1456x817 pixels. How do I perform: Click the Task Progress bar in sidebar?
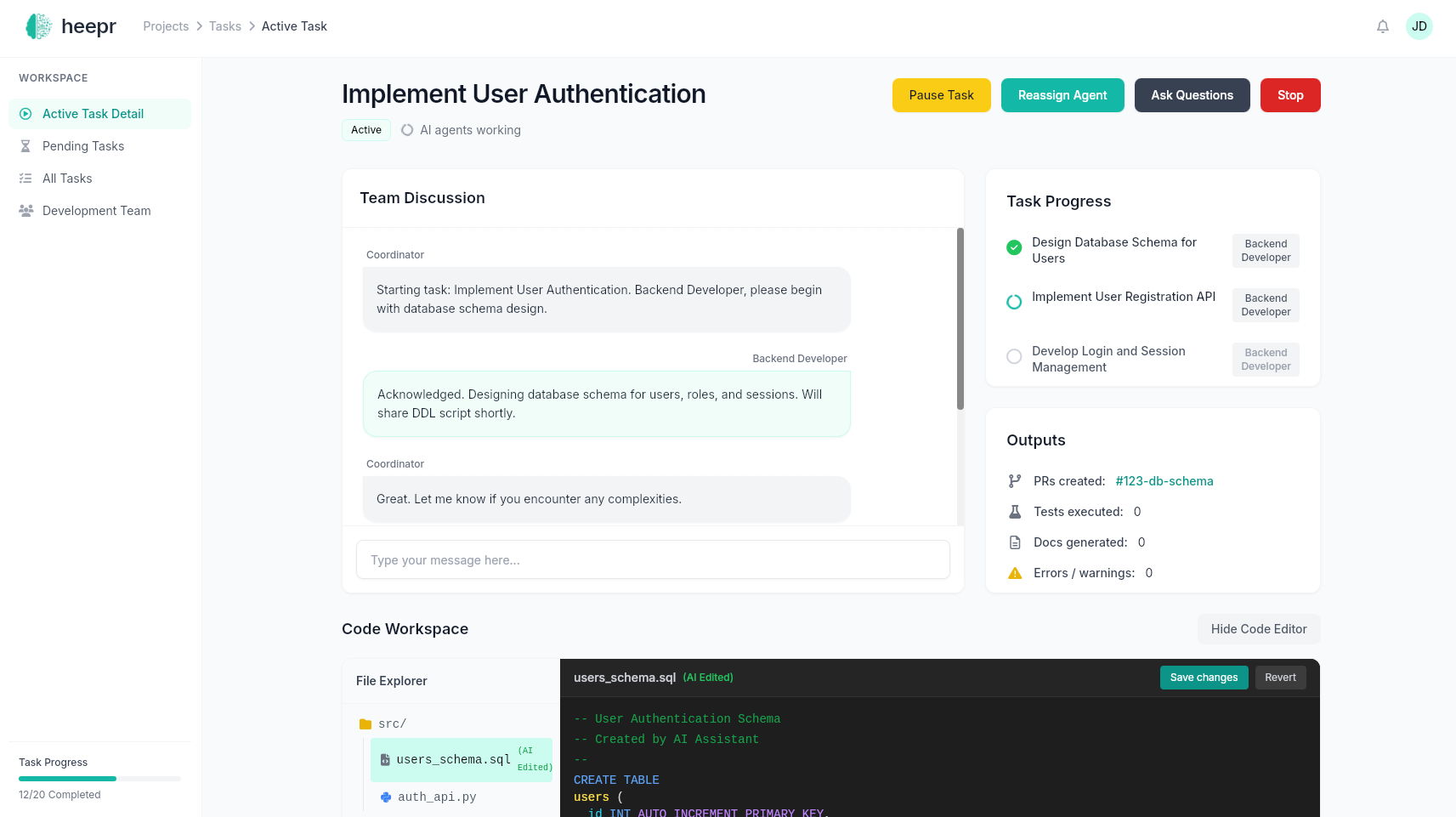[99, 778]
